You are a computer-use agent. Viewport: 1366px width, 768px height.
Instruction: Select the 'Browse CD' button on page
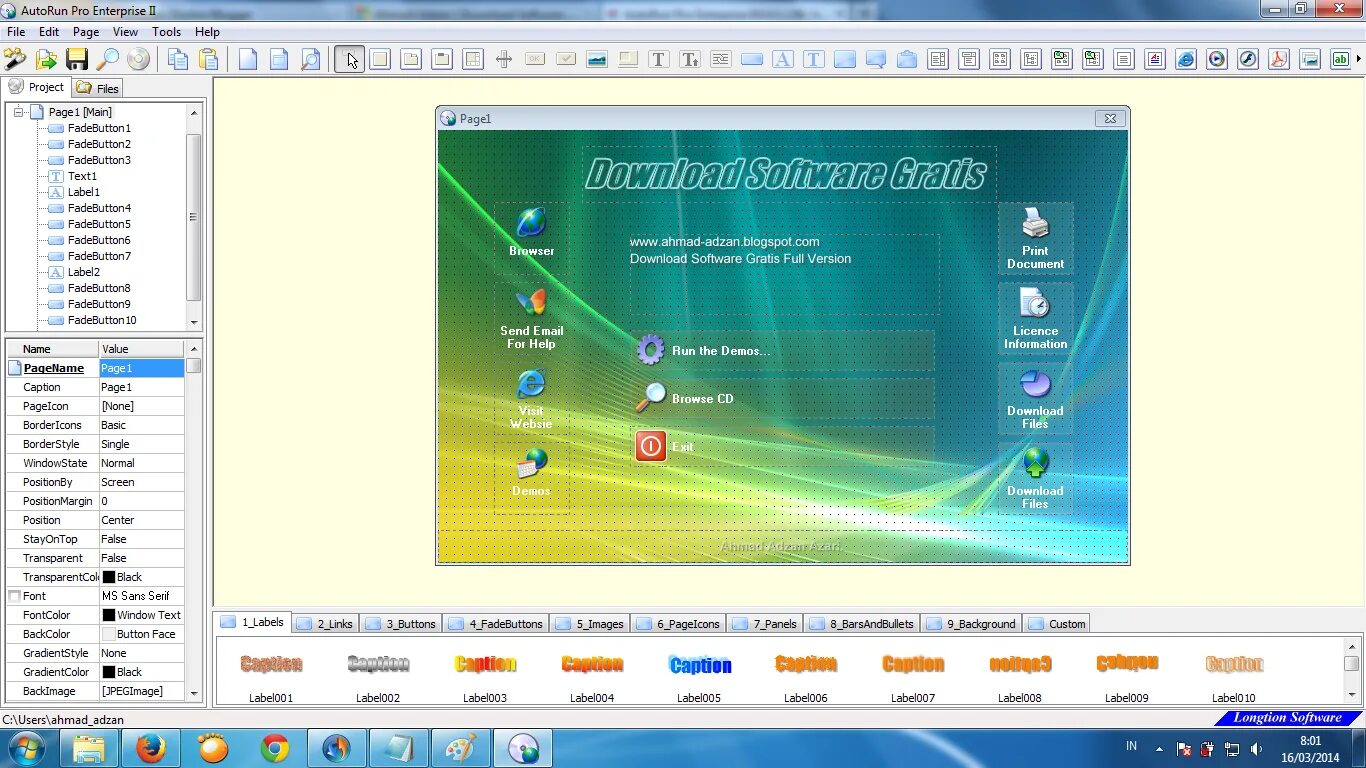click(x=783, y=398)
